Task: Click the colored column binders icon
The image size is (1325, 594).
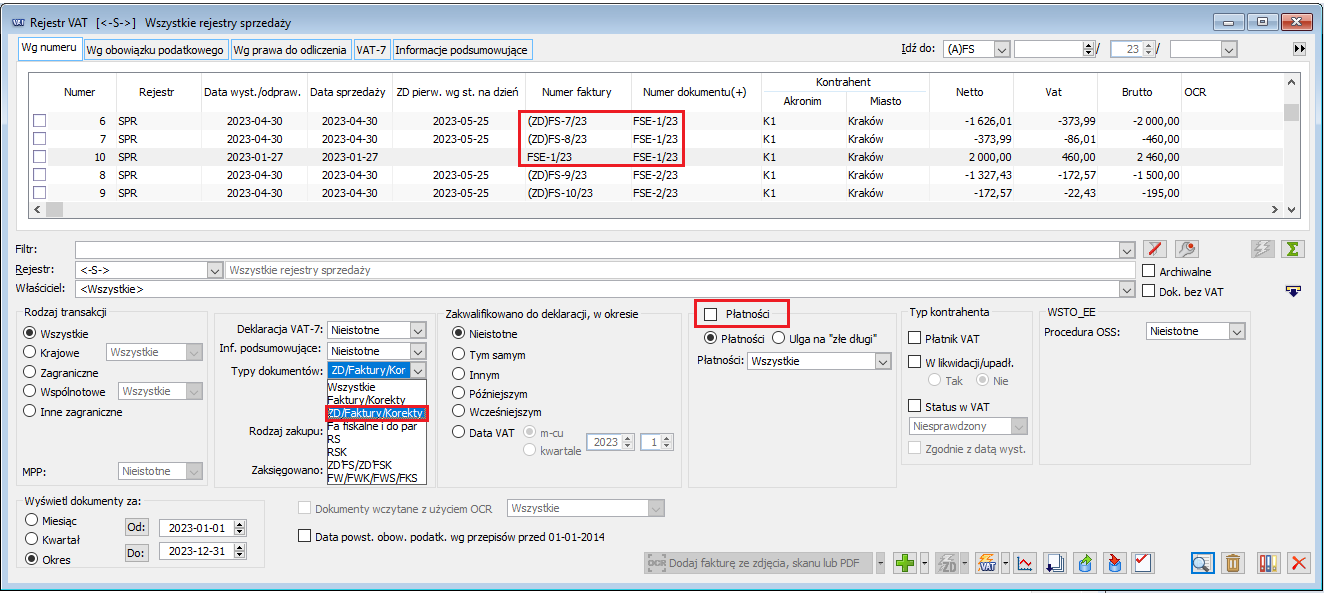Action: point(1267,563)
